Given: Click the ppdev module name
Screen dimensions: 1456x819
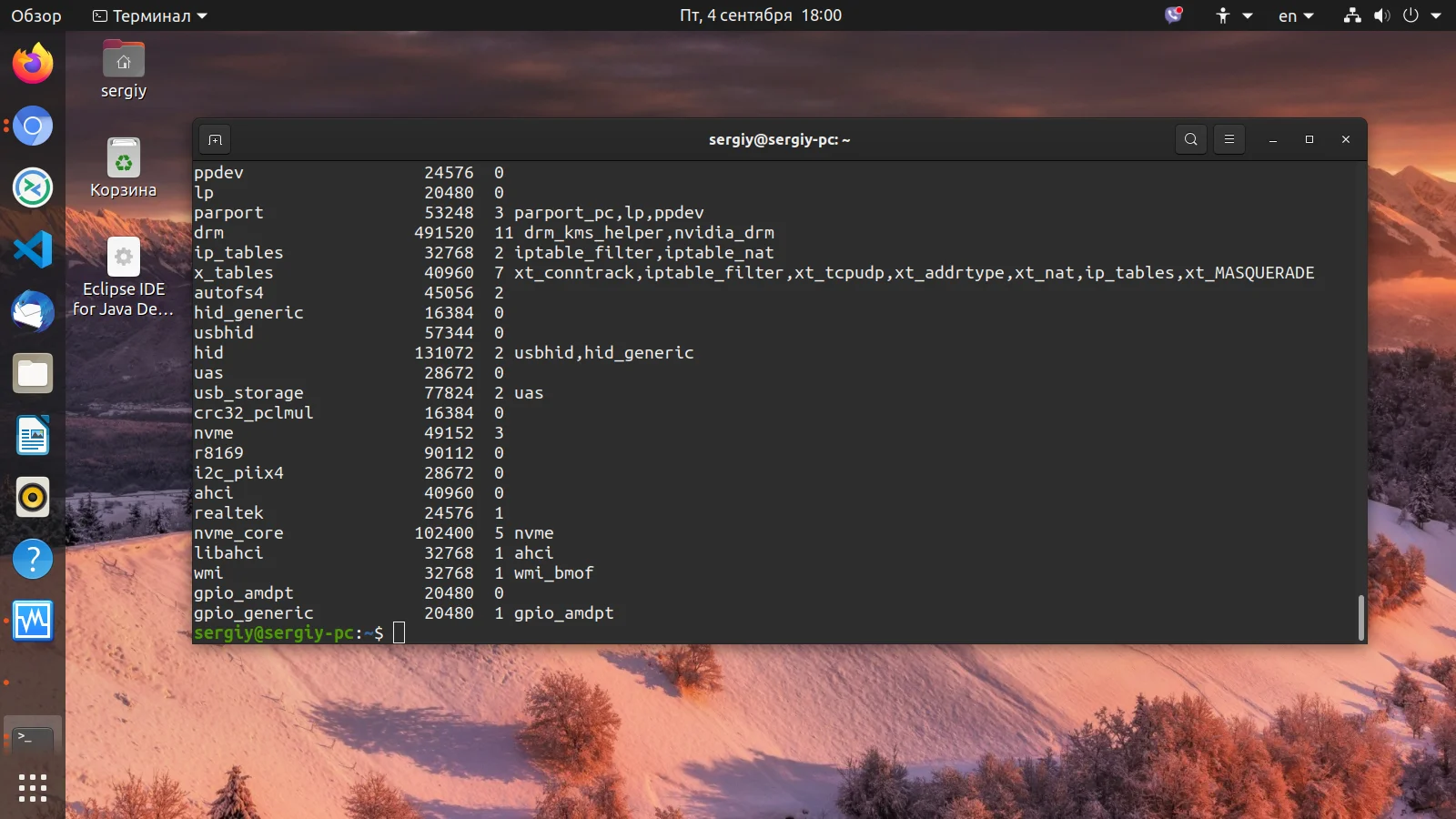Looking at the screenshot, I should point(218,173).
